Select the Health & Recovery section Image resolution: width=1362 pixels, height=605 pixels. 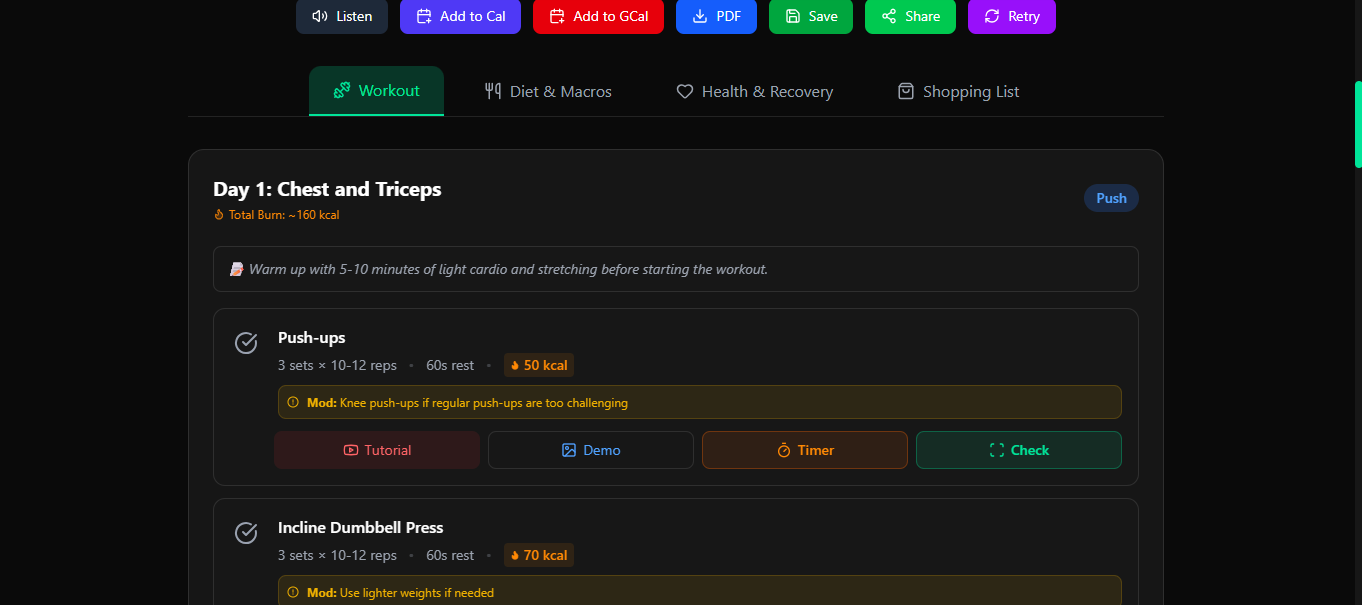754,91
